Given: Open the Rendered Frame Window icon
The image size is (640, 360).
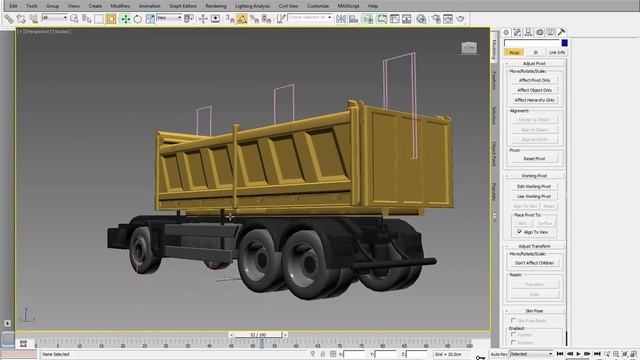Looking at the screenshot, I should [448, 19].
